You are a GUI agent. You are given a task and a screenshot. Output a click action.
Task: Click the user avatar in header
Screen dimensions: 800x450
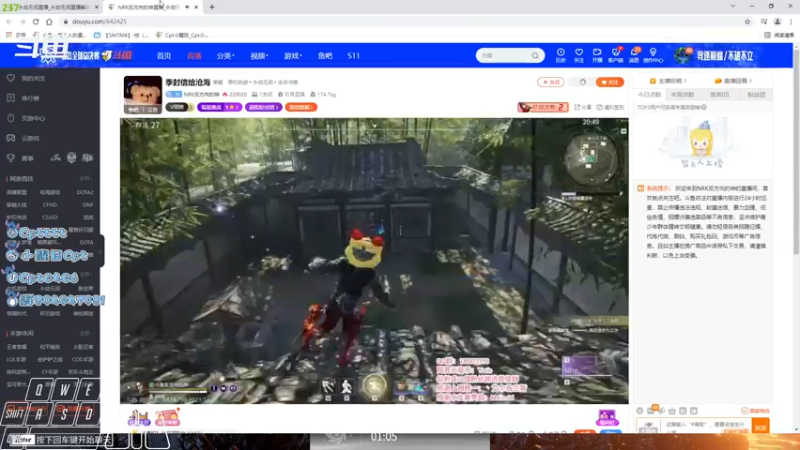683,55
